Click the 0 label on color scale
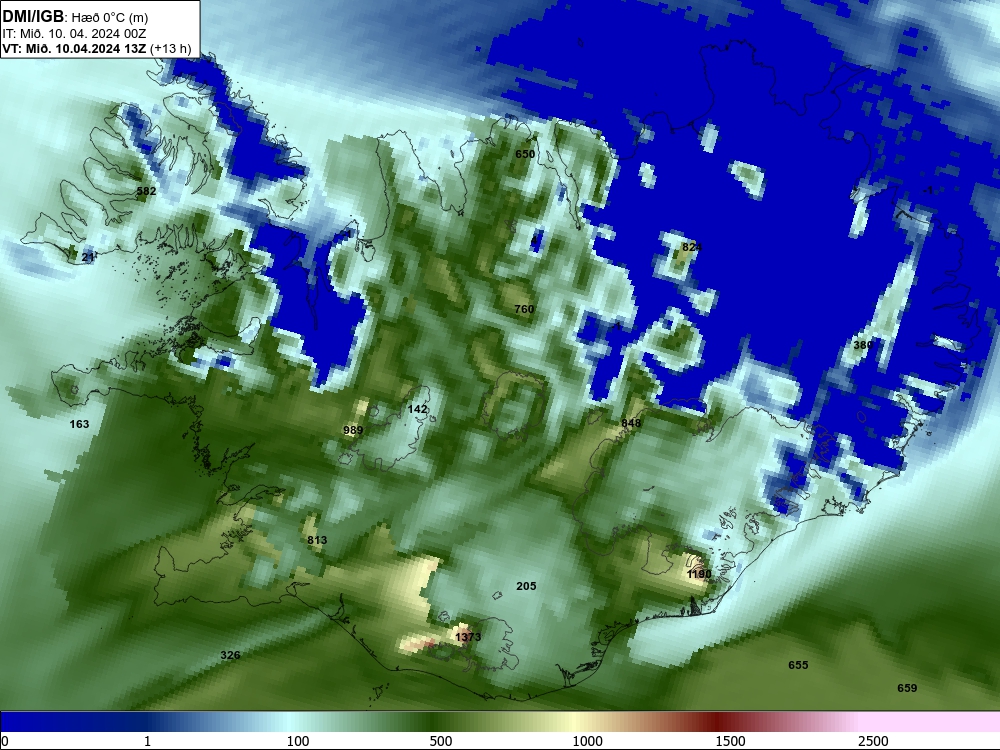This screenshot has height=750, width=1000. pos(4,741)
